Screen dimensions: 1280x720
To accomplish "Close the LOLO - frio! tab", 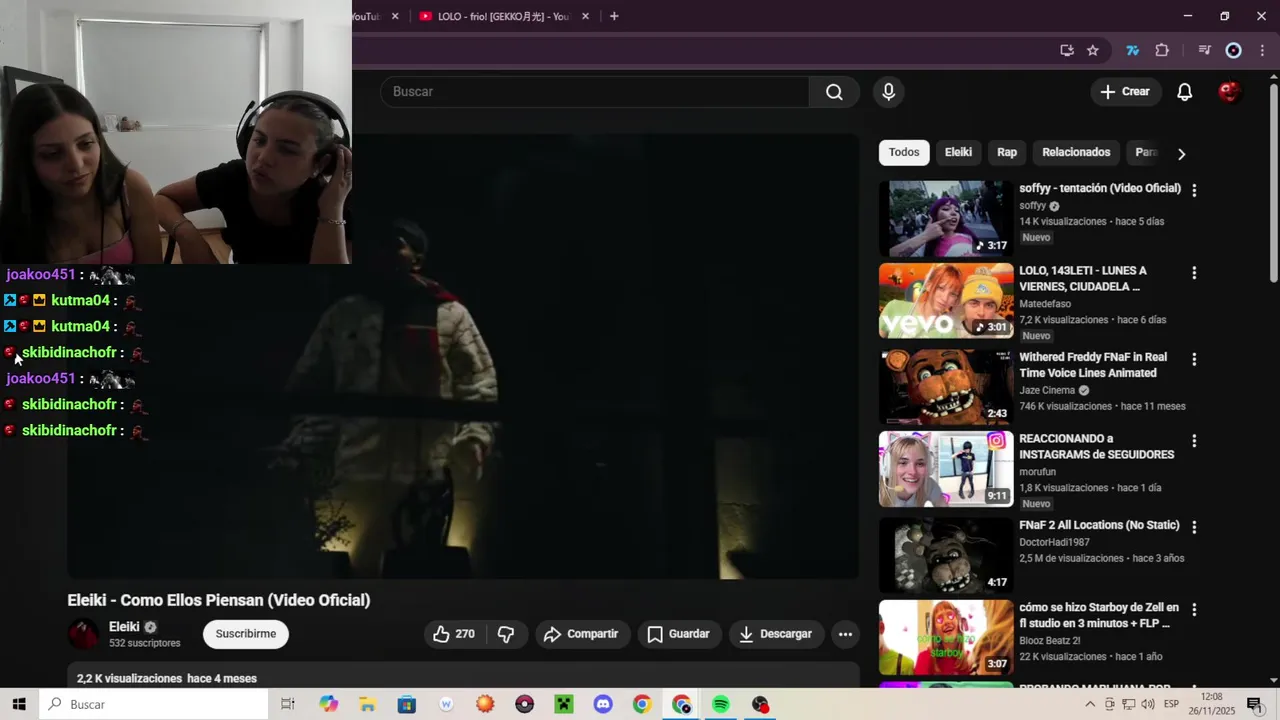I will pyautogui.click(x=585, y=16).
